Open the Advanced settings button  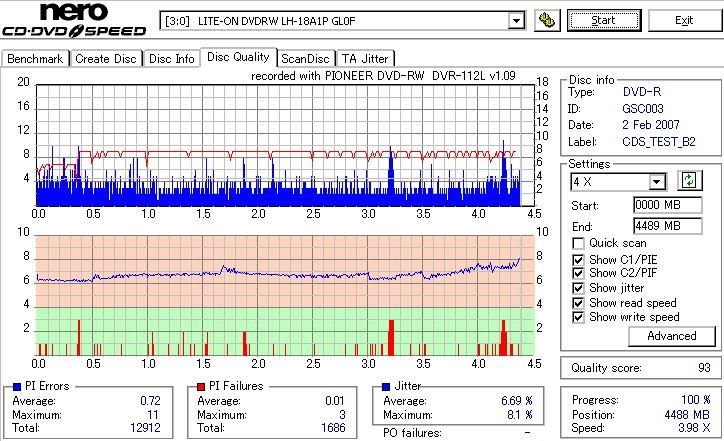point(672,336)
